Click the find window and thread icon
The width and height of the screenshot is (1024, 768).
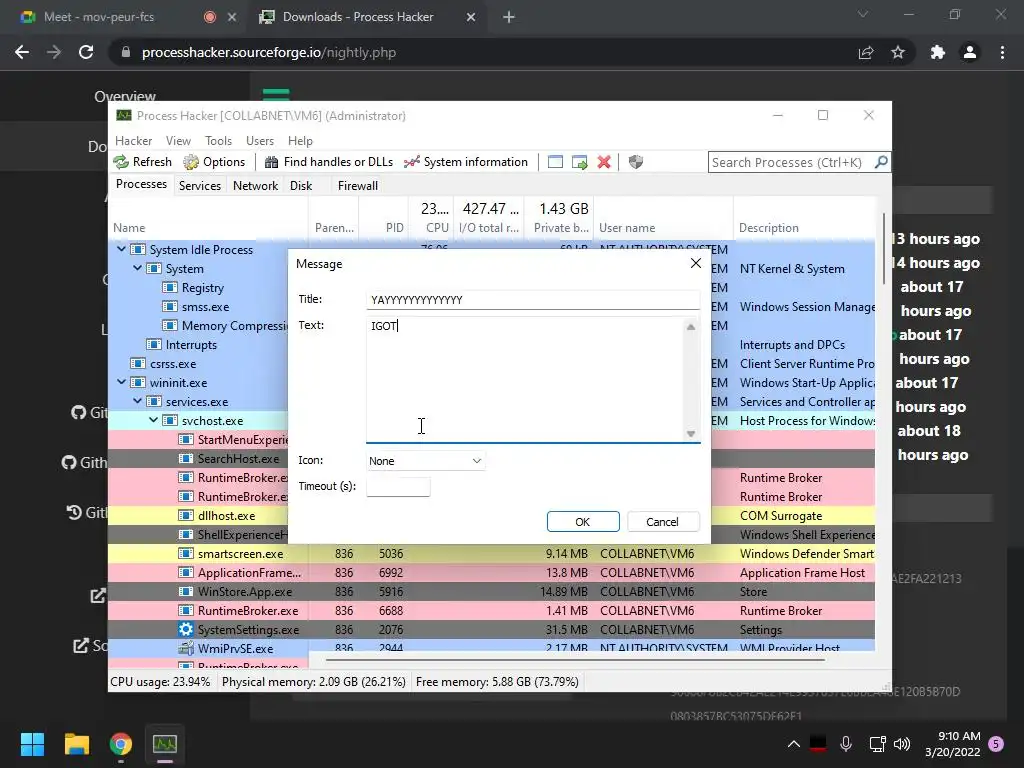point(579,162)
